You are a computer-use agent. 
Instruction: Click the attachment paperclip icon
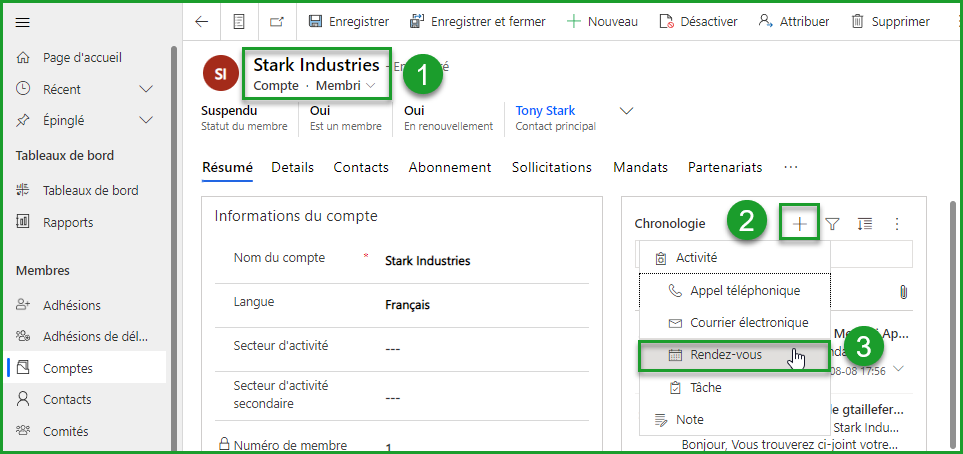pos(902,291)
